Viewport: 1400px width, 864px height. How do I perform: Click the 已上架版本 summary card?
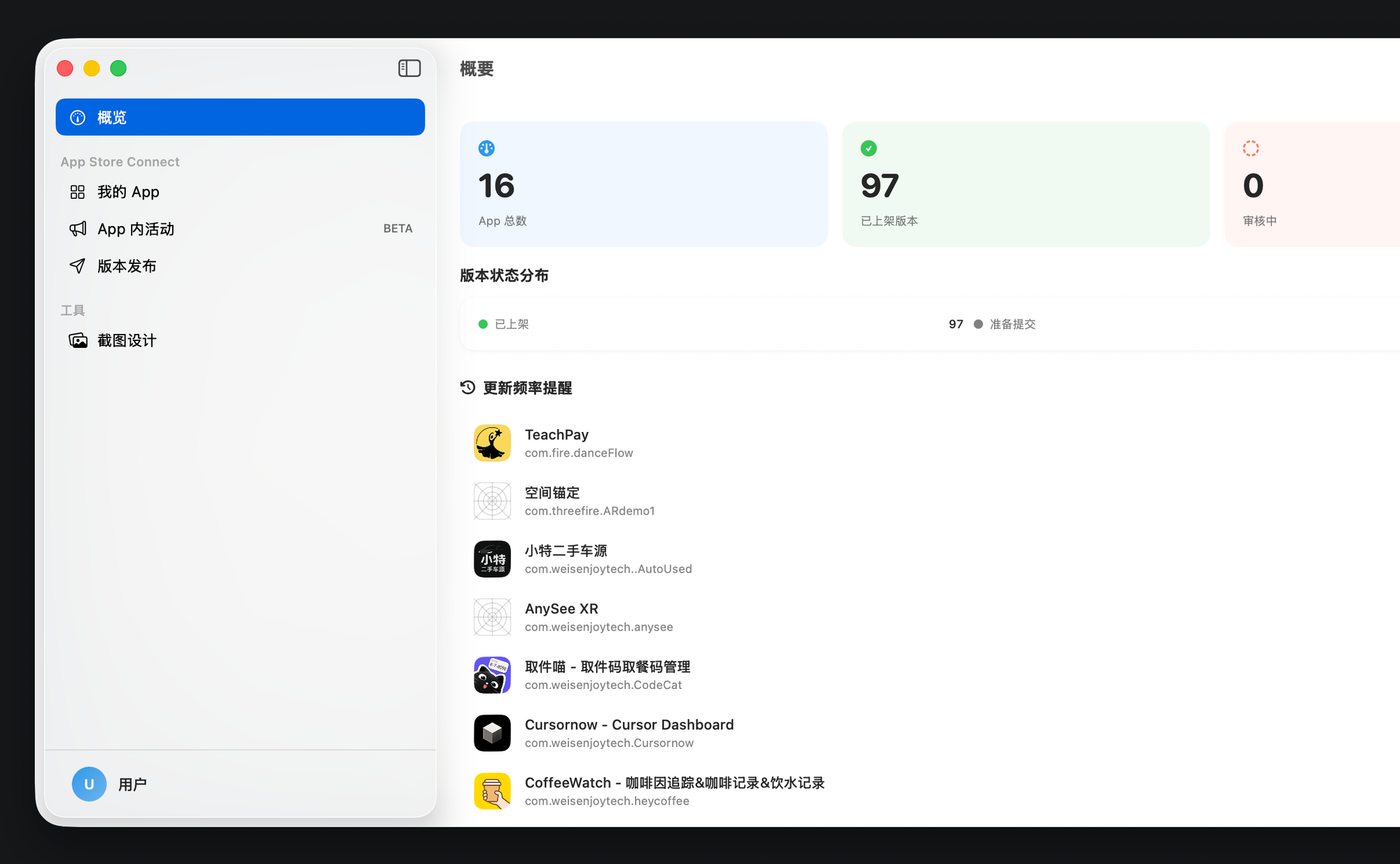point(1025,184)
